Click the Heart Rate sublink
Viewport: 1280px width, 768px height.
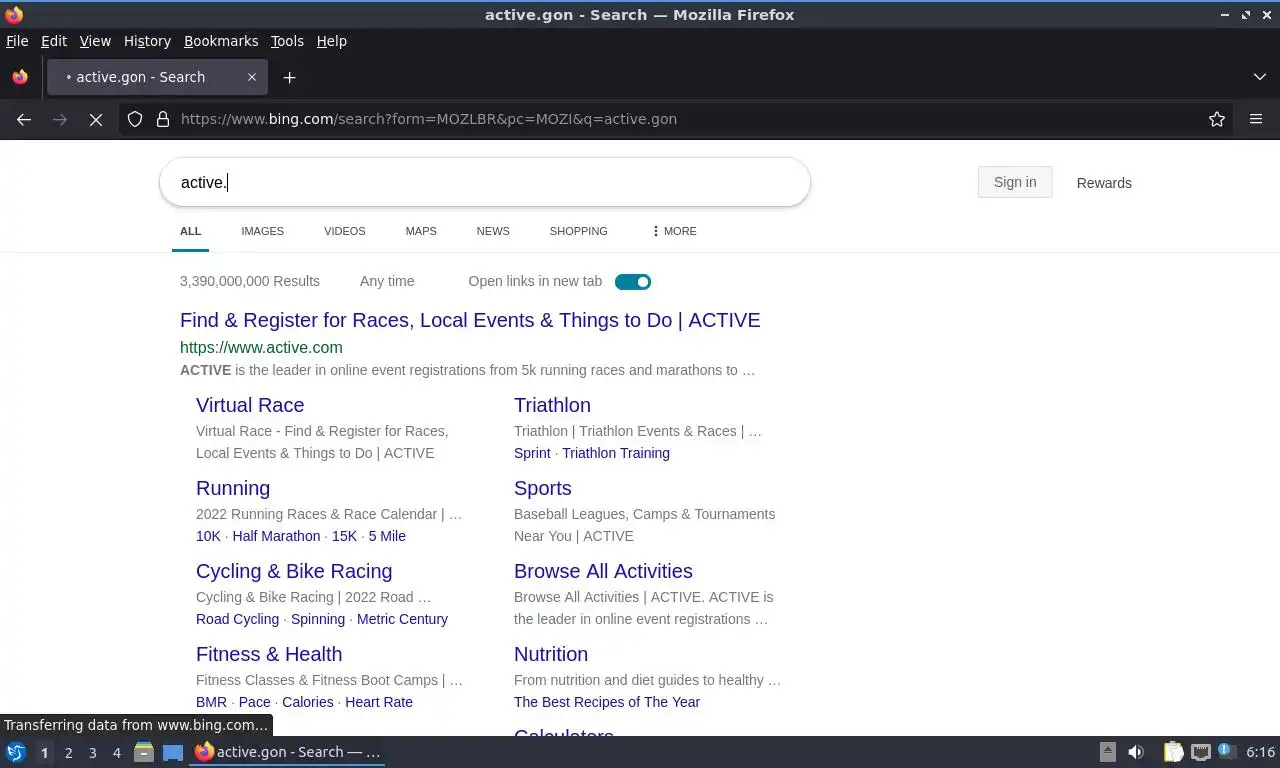point(379,702)
